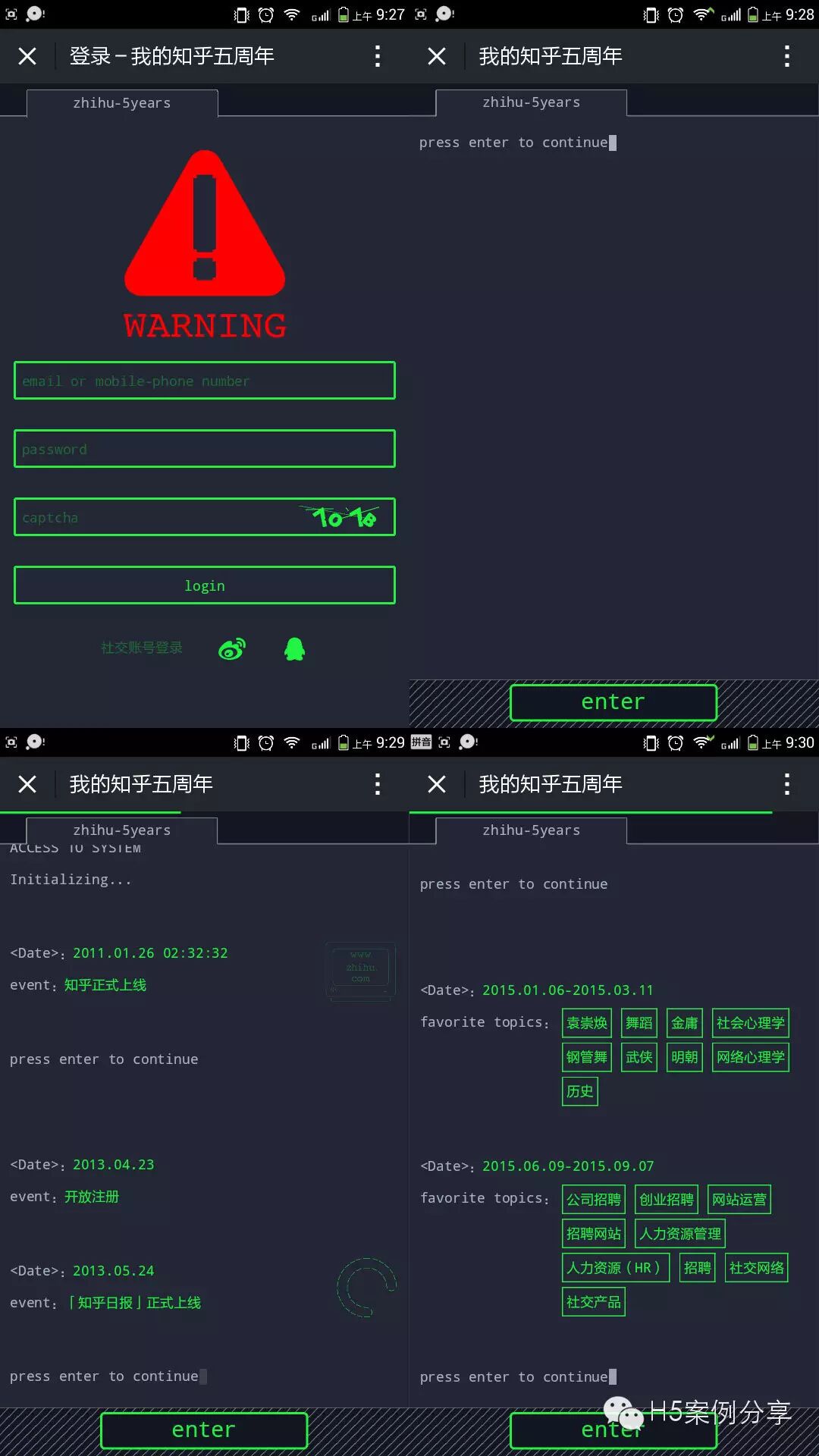Click date 2013.04.23
The image size is (819, 1456).
(114, 1165)
